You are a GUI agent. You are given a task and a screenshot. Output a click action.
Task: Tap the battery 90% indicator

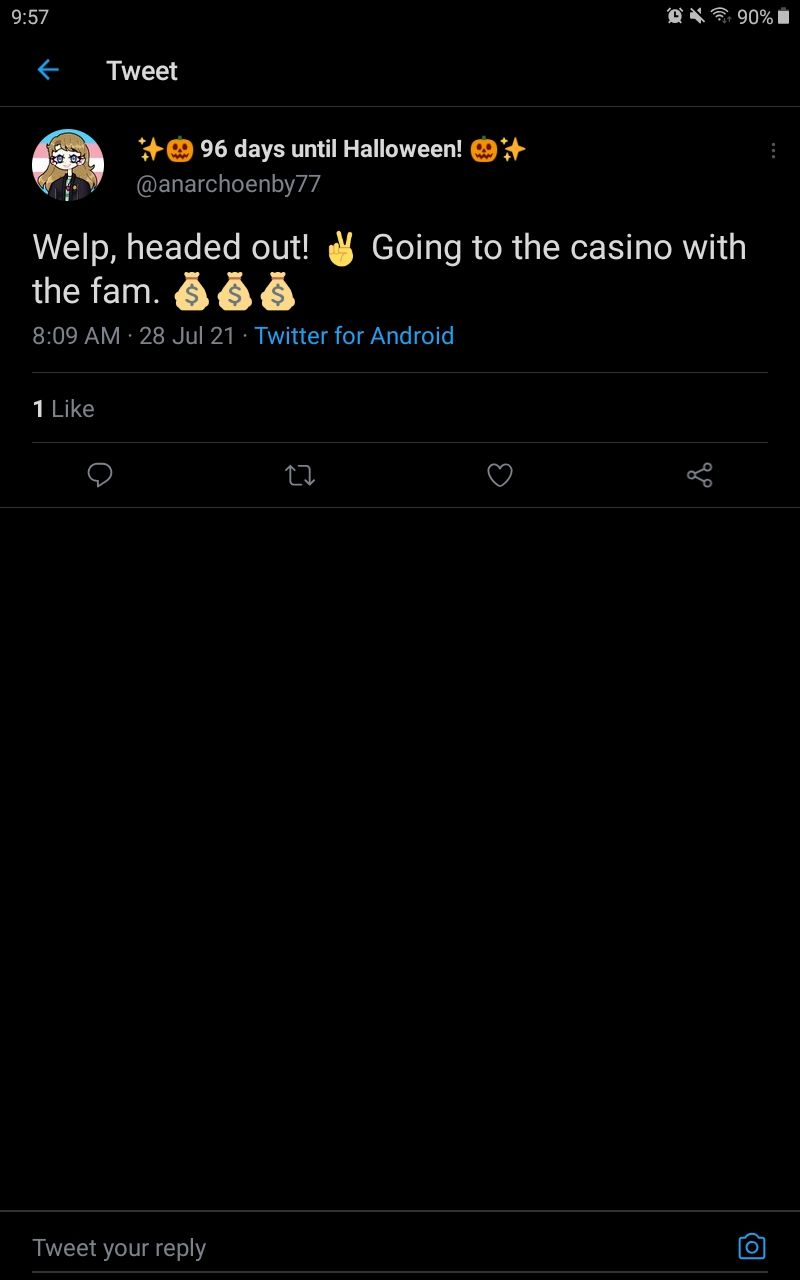[x=763, y=17]
